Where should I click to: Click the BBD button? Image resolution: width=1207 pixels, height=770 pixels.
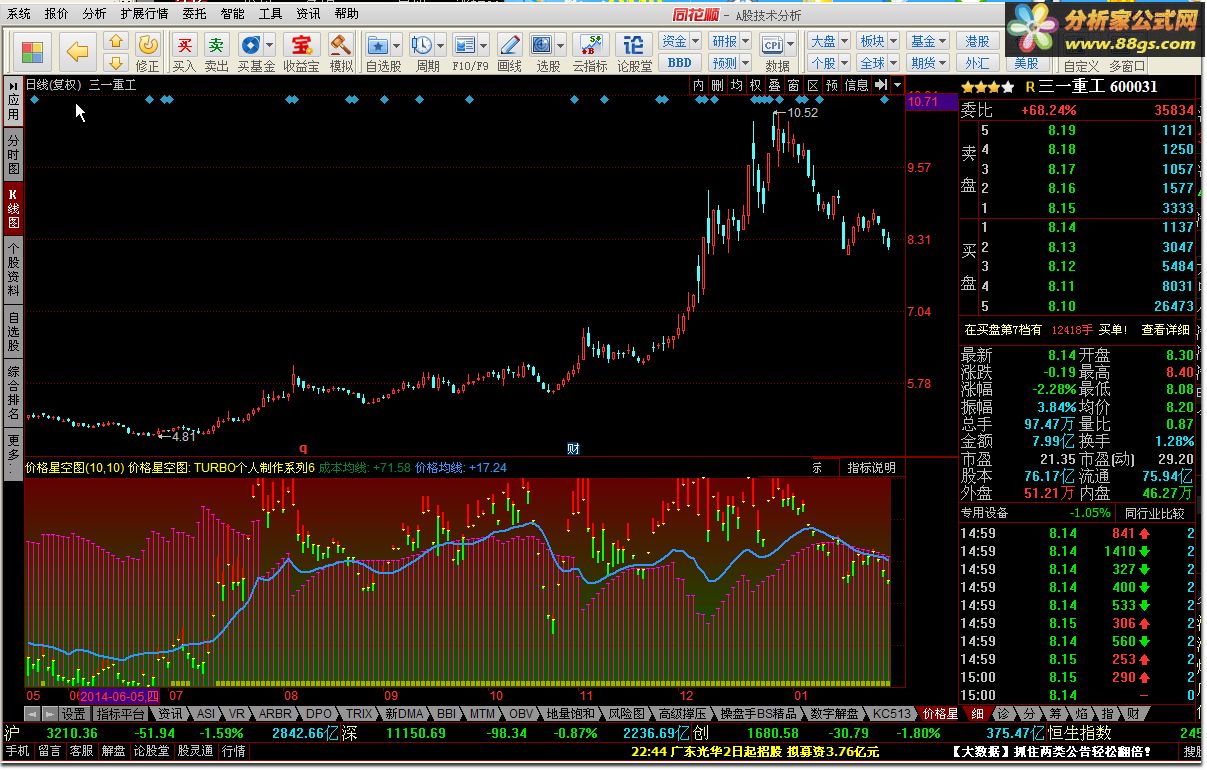click(x=679, y=62)
